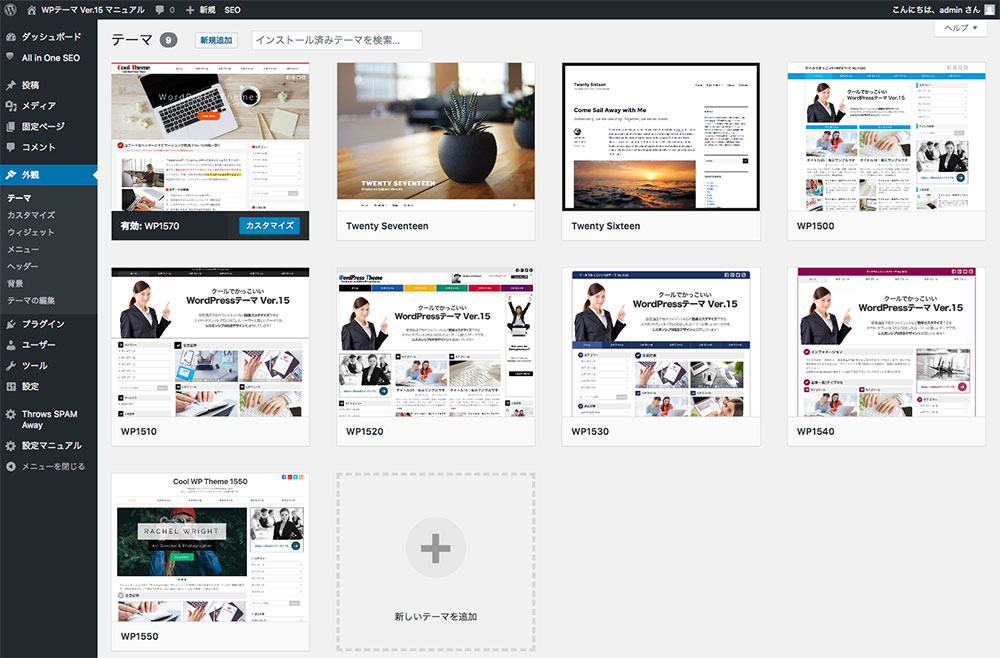Click the collapse arrow icon for メニューを閉じる
The width and height of the screenshot is (1000, 658).
point(11,466)
